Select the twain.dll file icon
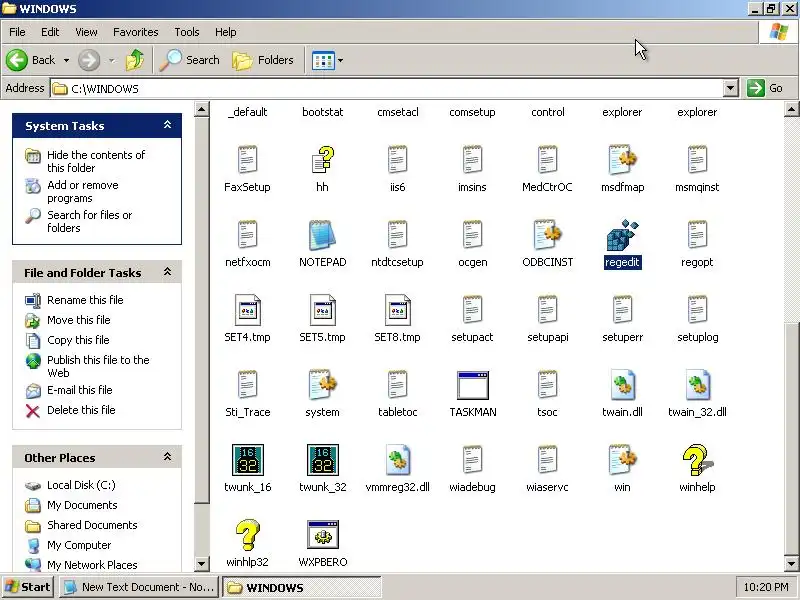This screenshot has height=600, width=800. click(x=622, y=385)
